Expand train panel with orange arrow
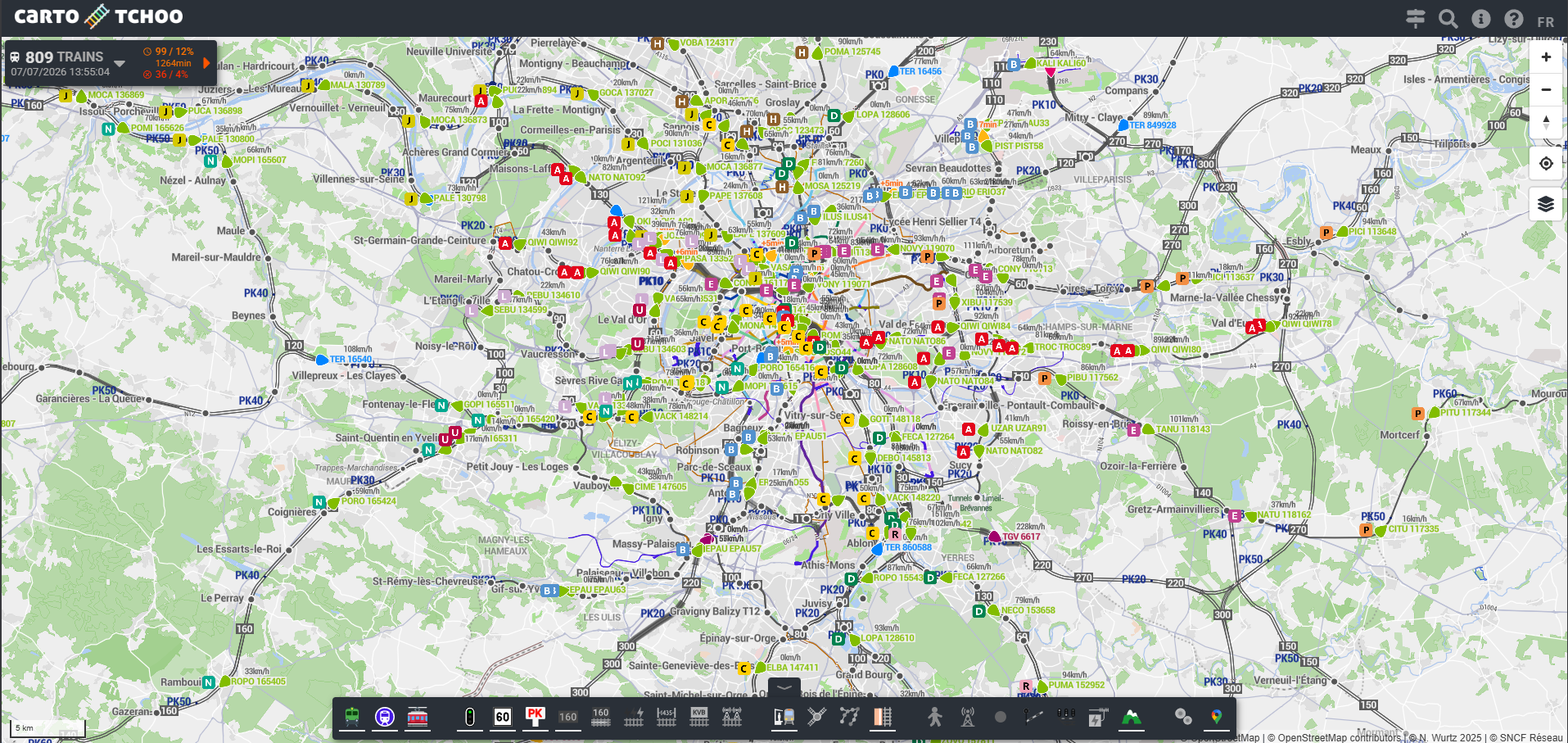1568x743 pixels. click(x=206, y=63)
